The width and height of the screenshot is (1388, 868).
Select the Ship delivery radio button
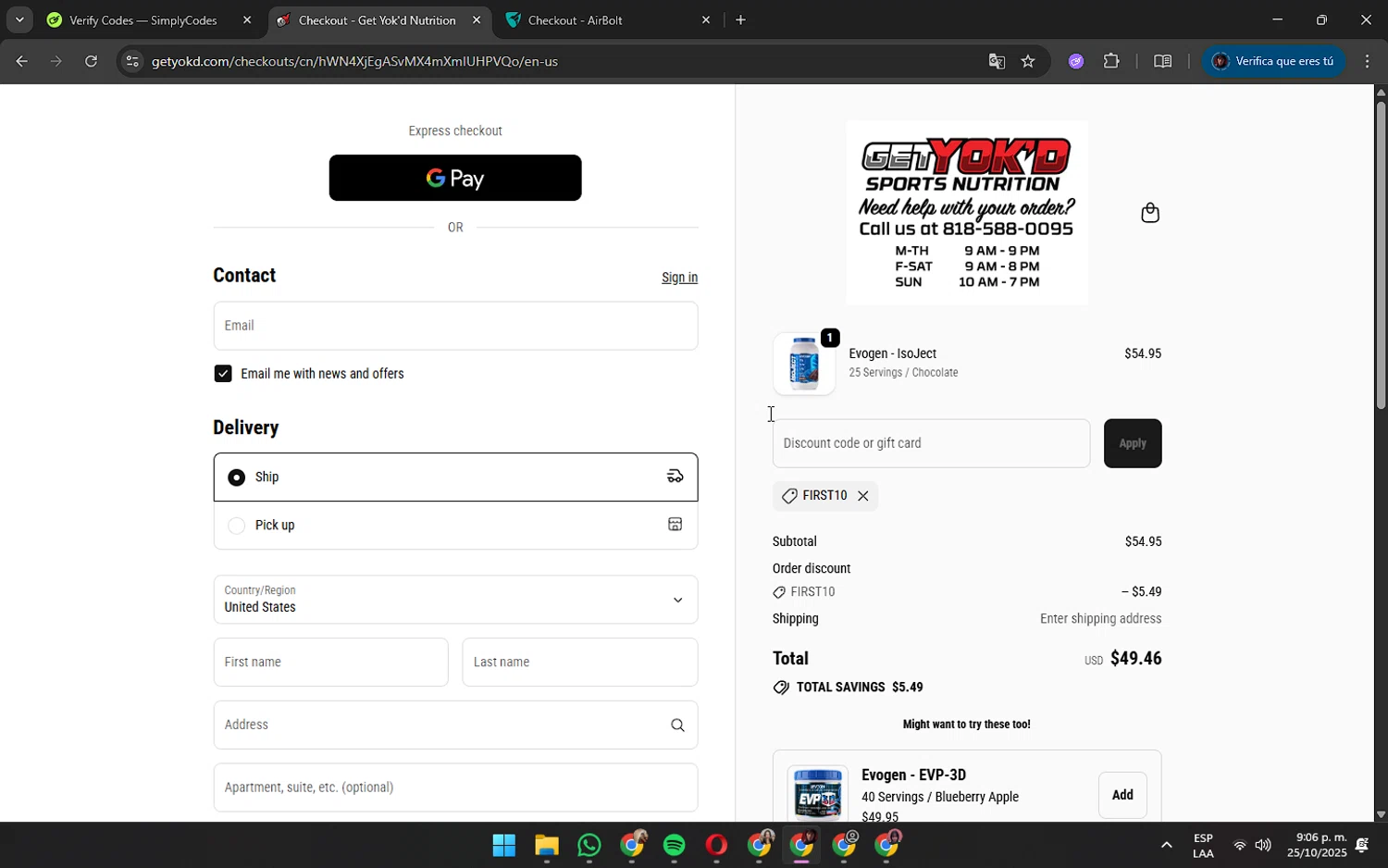237,477
